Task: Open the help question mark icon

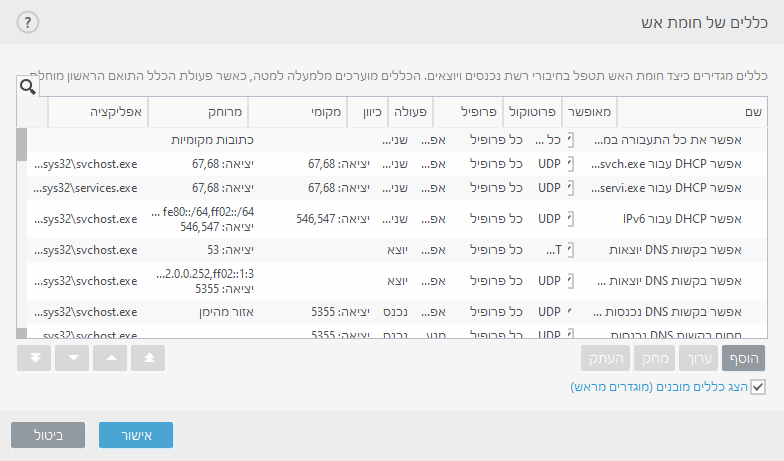Action: 28,22
